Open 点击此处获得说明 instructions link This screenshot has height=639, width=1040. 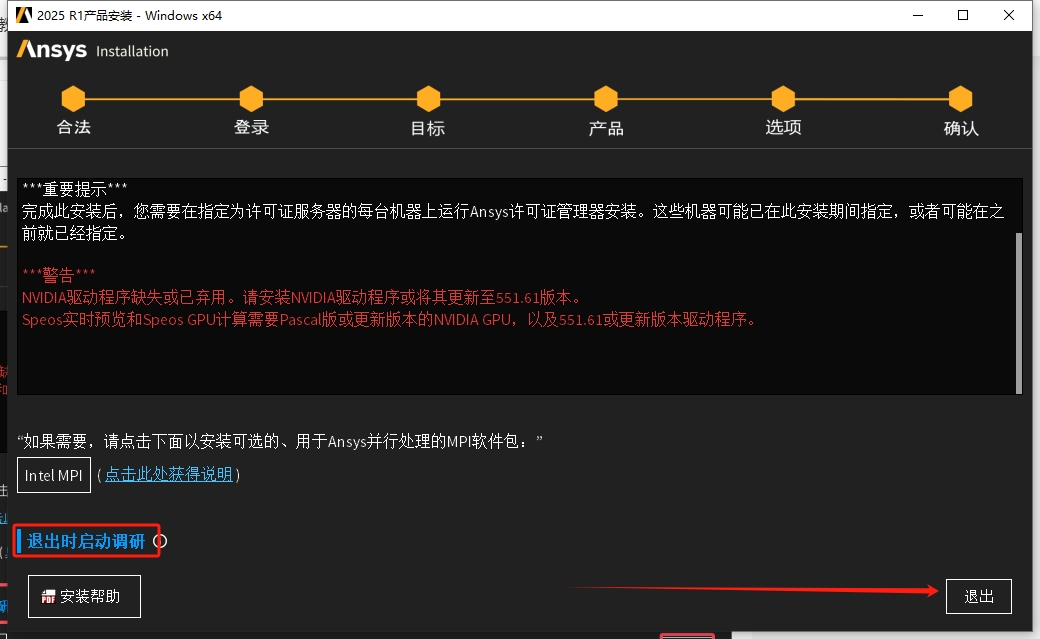tap(168, 474)
